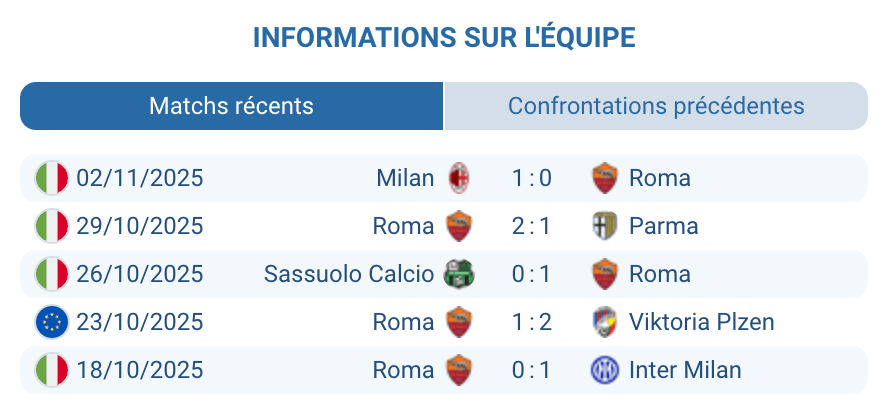The height and width of the screenshot is (410, 886).
Task: Click the 2 : 1 Roma–Parma score
Action: (531, 226)
